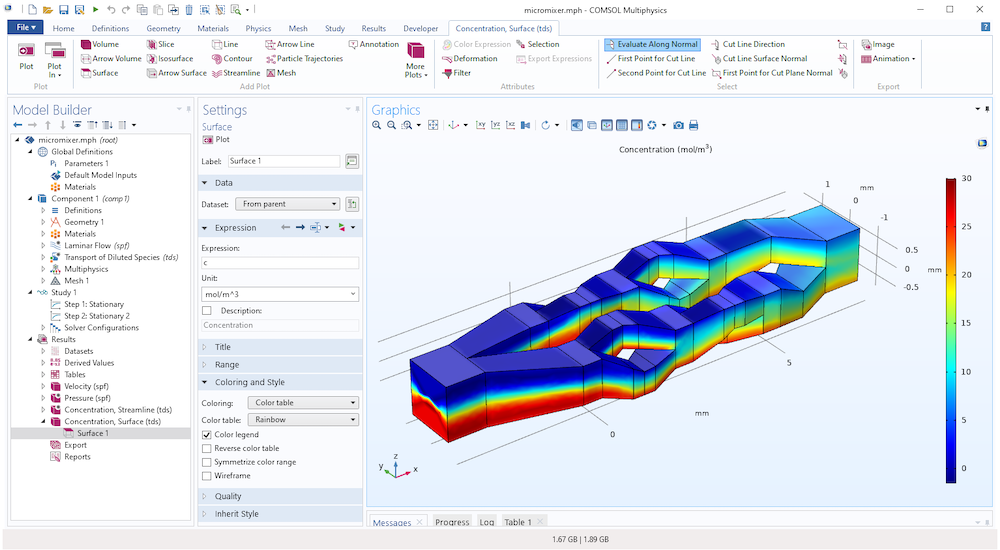
Task: Toggle Evaluate Along Normal
Action: click(652, 44)
